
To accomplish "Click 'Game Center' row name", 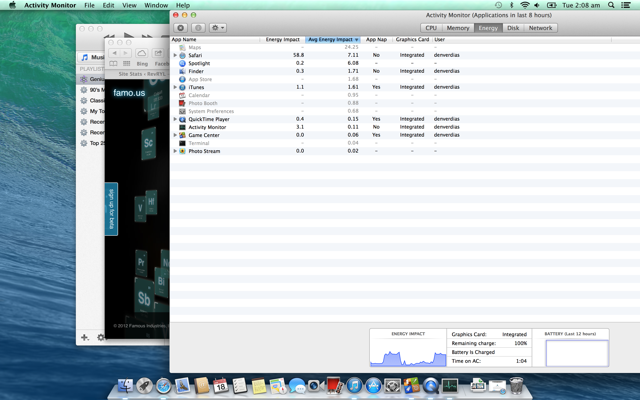I will 204,135.
